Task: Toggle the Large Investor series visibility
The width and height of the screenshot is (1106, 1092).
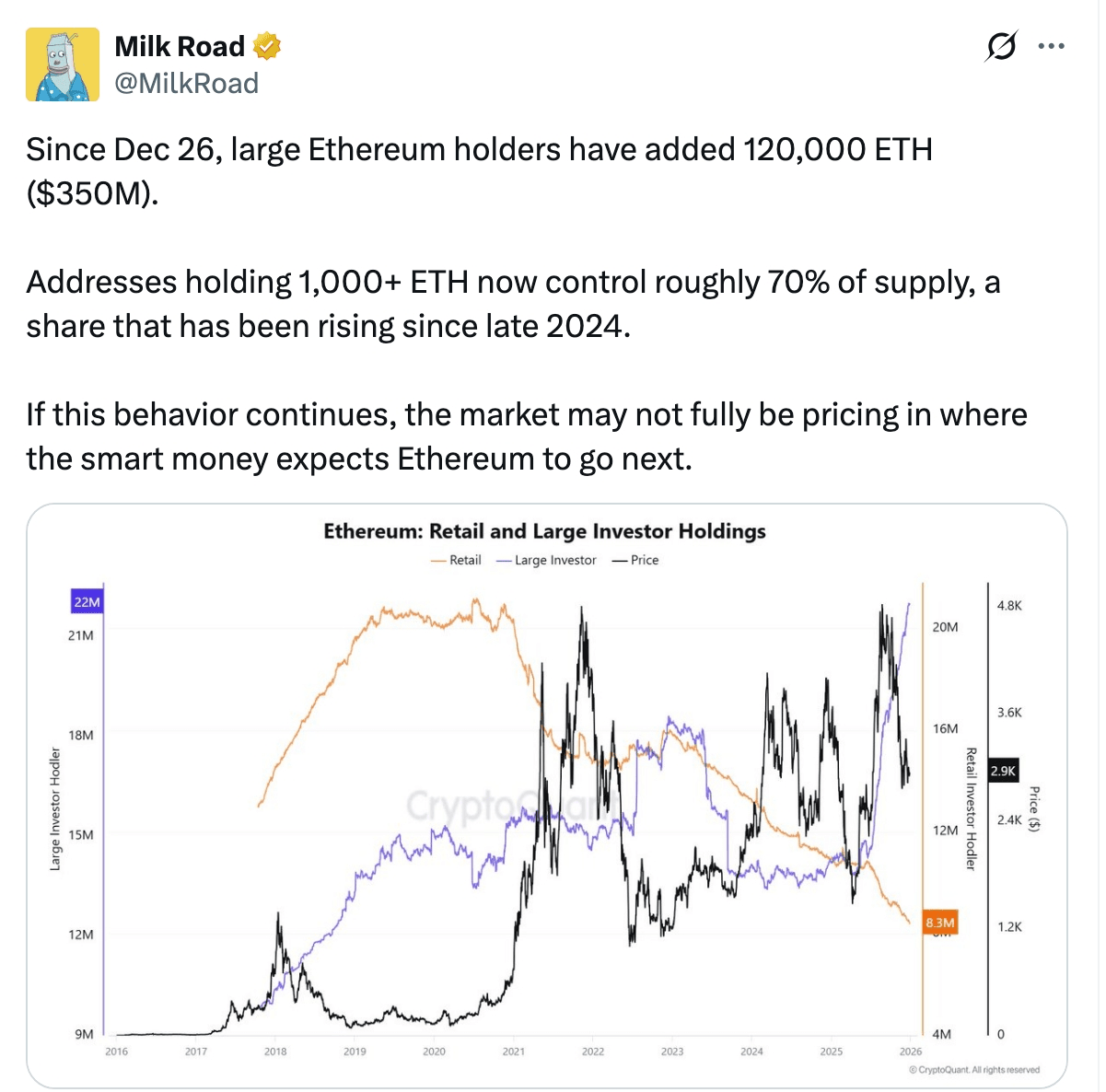Action: (553, 560)
